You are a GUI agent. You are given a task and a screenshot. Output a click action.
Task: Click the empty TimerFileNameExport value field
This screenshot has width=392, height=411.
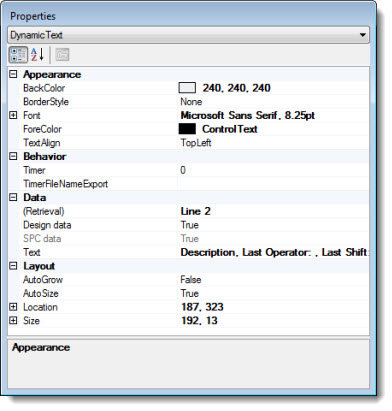coord(273,184)
